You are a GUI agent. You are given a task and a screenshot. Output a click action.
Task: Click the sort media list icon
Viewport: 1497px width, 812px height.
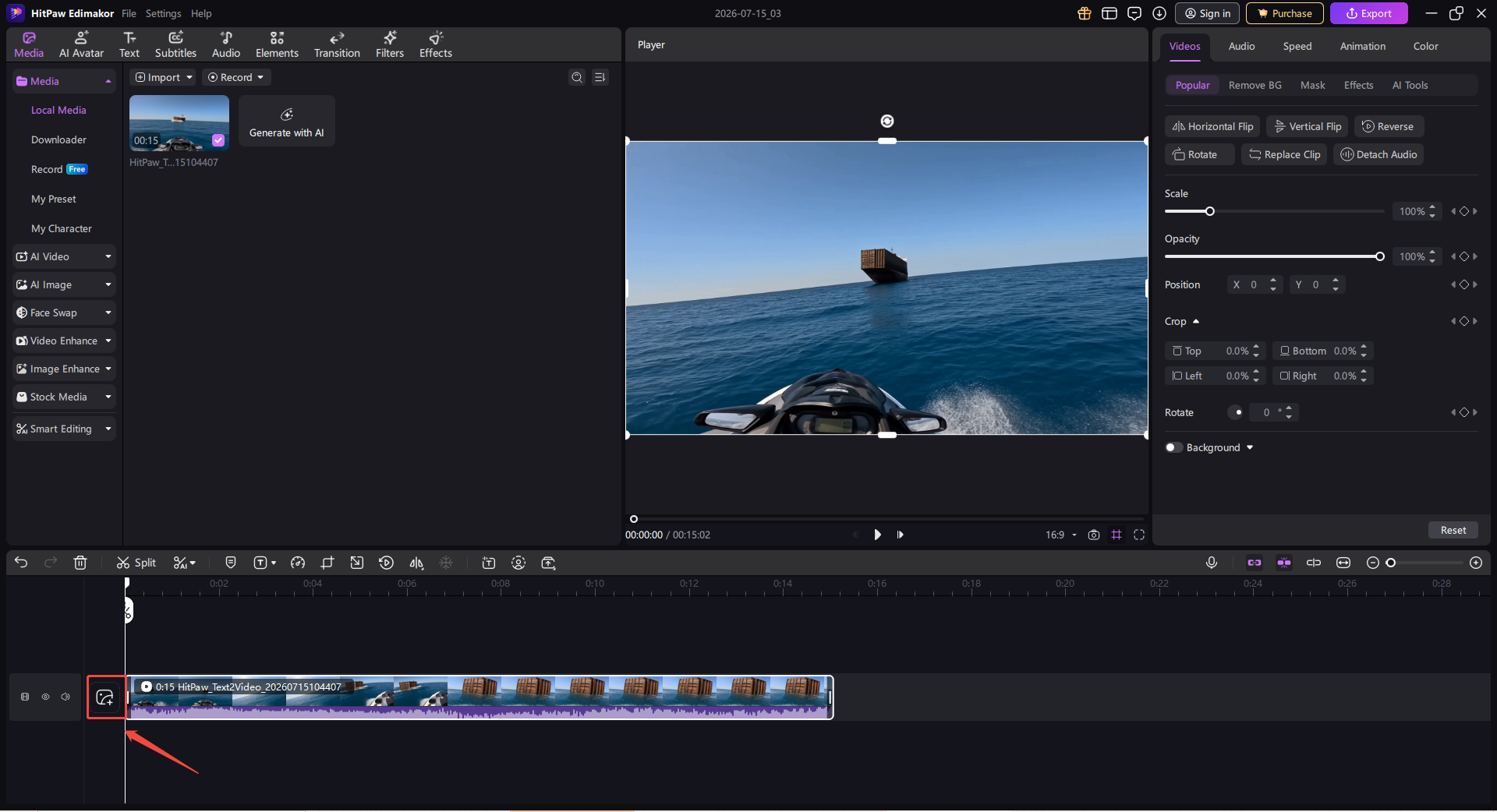tap(600, 77)
